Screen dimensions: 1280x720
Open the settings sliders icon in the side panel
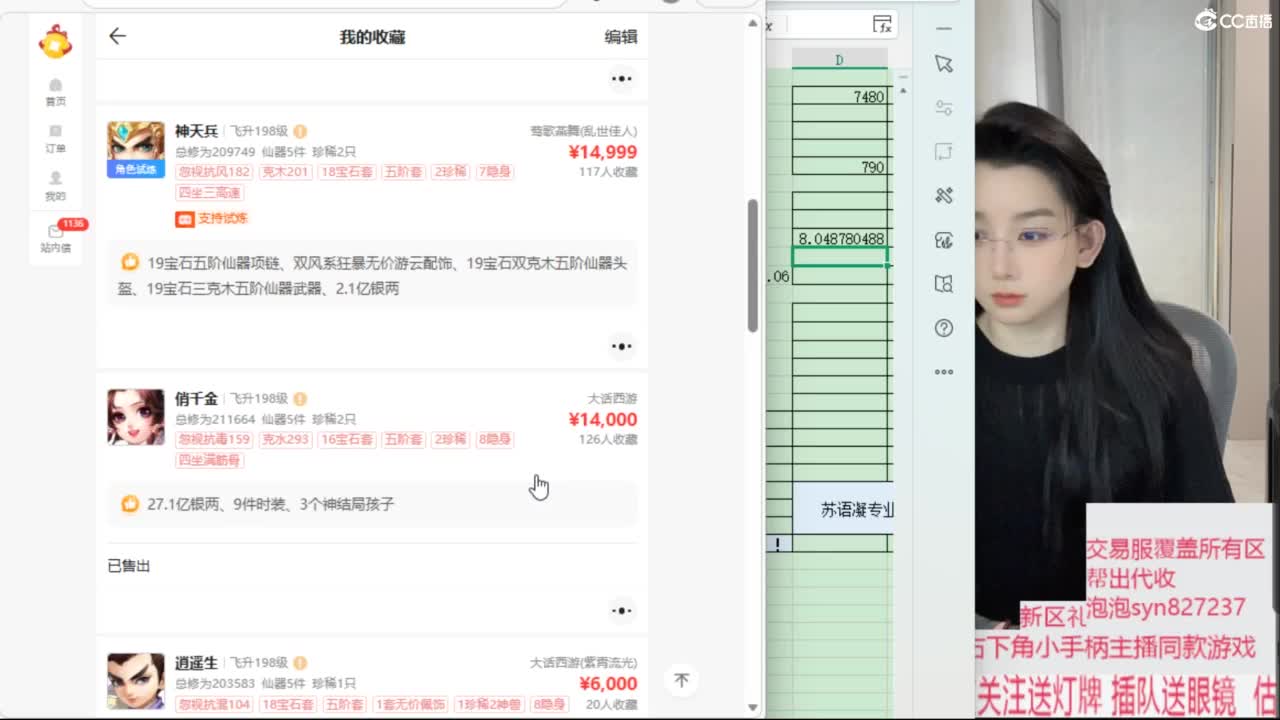(943, 108)
